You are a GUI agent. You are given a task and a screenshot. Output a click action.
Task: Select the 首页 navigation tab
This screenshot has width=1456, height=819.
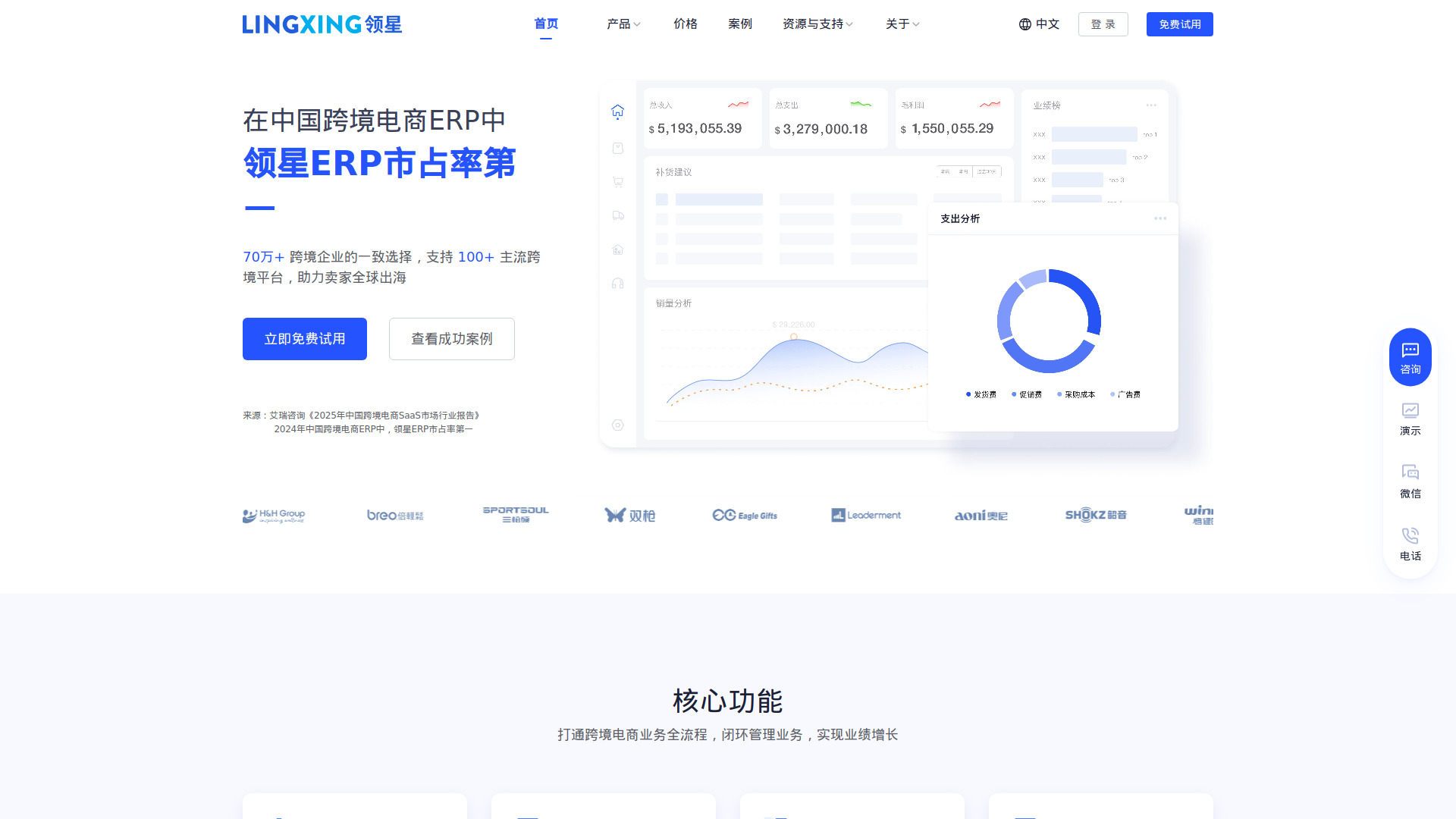[546, 24]
